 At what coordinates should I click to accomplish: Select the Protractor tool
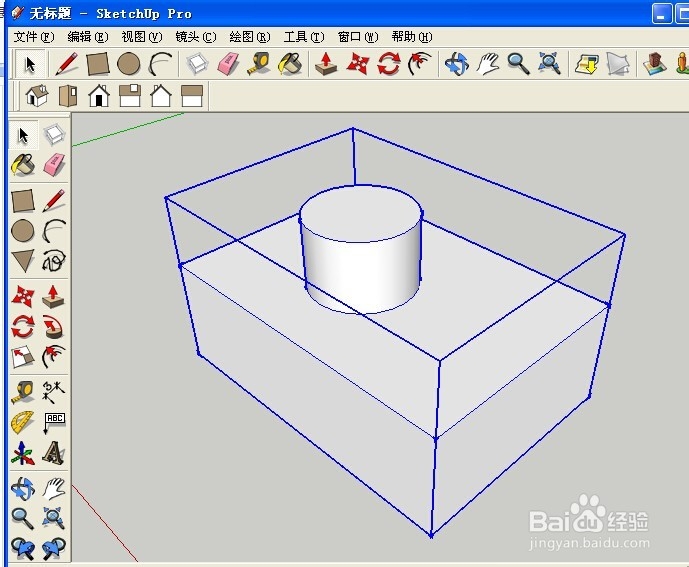click(23, 422)
